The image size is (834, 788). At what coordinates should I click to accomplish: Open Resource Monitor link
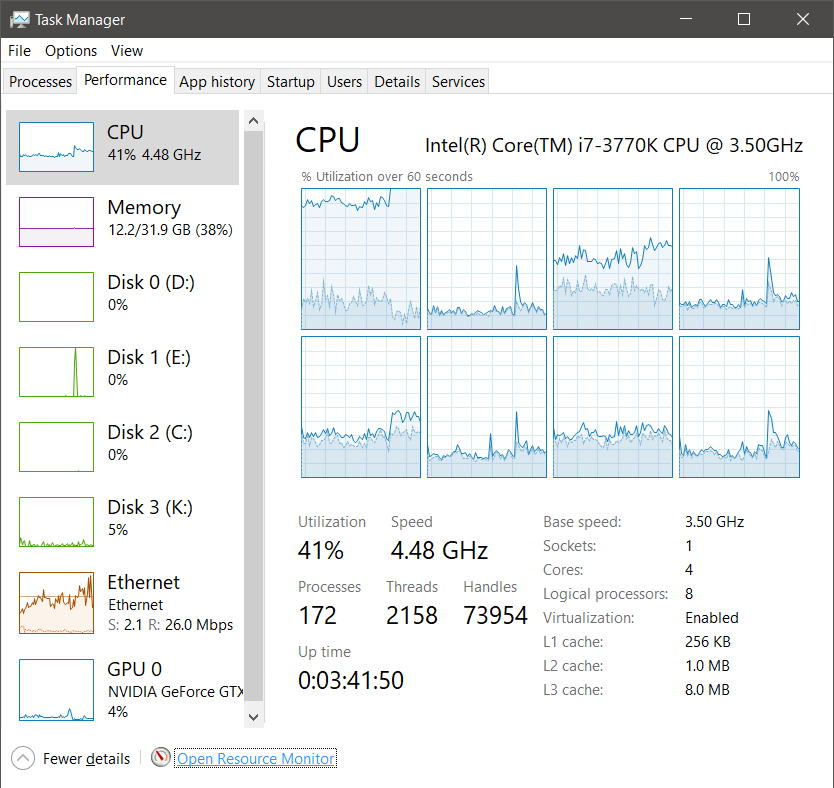256,758
